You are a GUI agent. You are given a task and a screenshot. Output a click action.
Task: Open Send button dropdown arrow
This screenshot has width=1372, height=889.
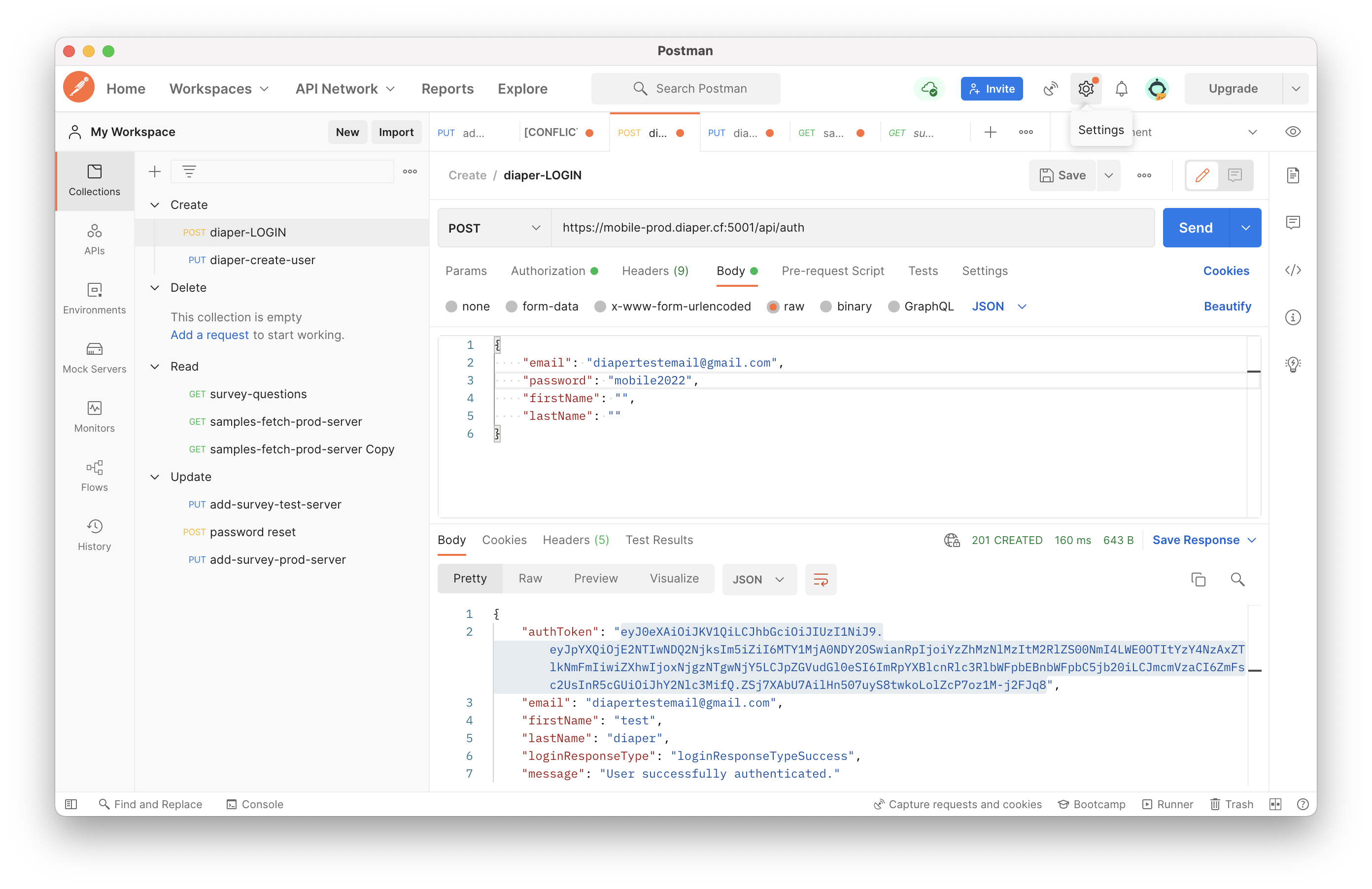(1246, 228)
